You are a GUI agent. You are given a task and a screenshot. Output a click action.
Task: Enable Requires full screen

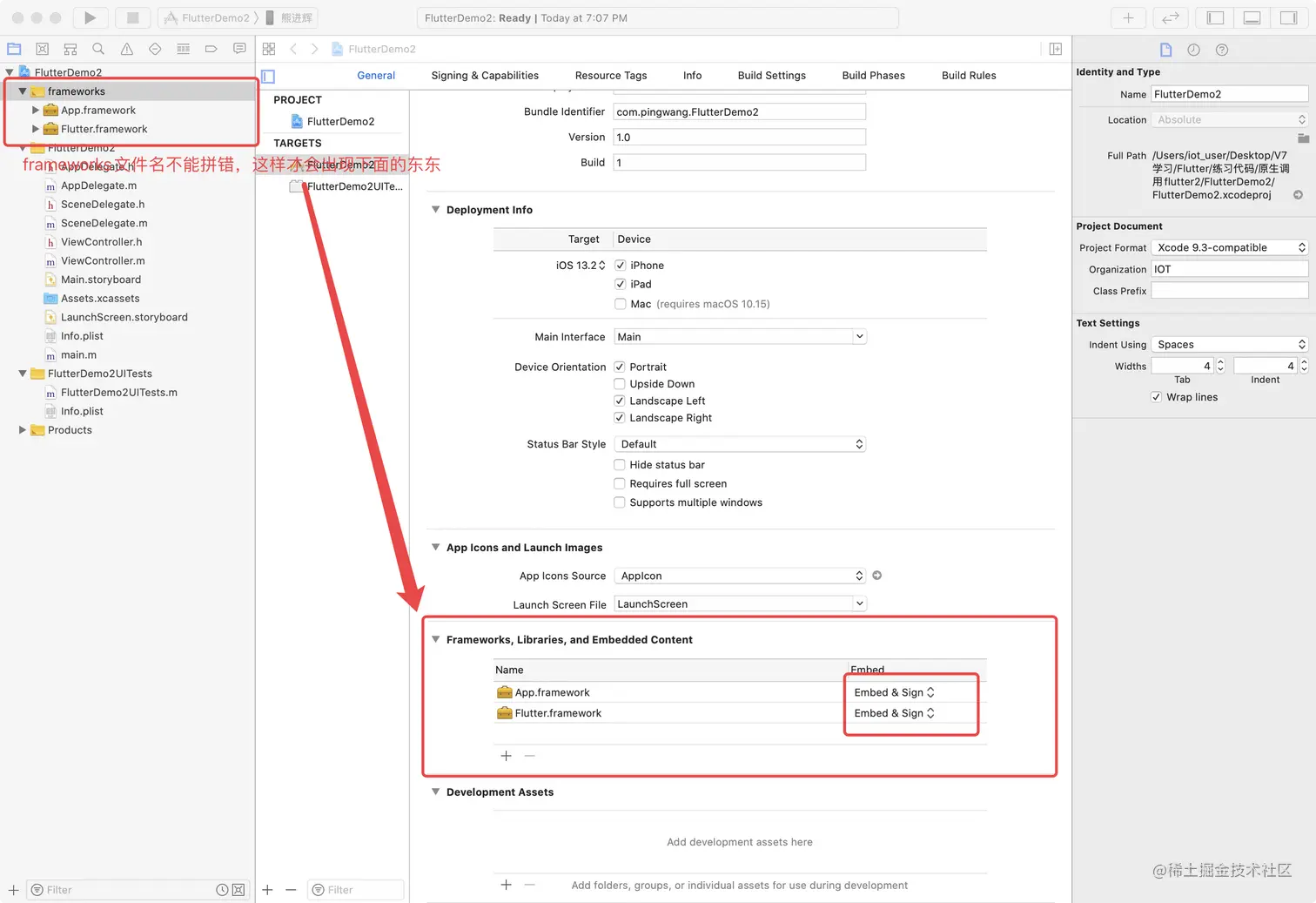click(x=620, y=484)
